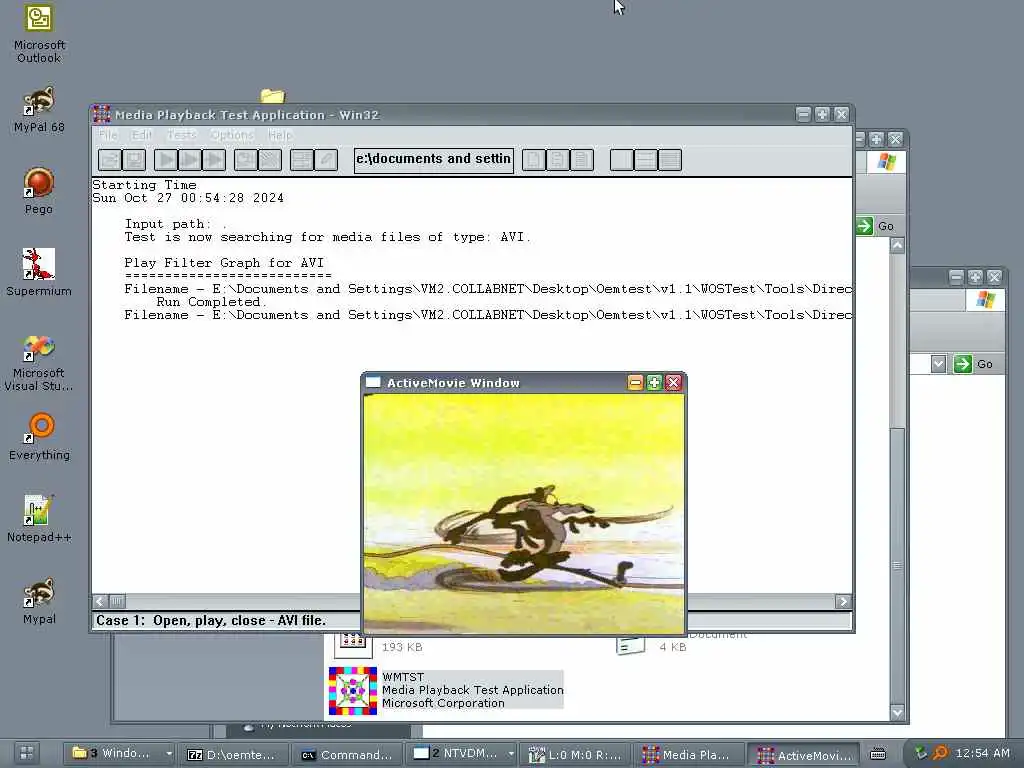The width and height of the screenshot is (1024, 768).
Task: Select the WMTST Media Playback Test Application file
Action: click(x=446, y=690)
